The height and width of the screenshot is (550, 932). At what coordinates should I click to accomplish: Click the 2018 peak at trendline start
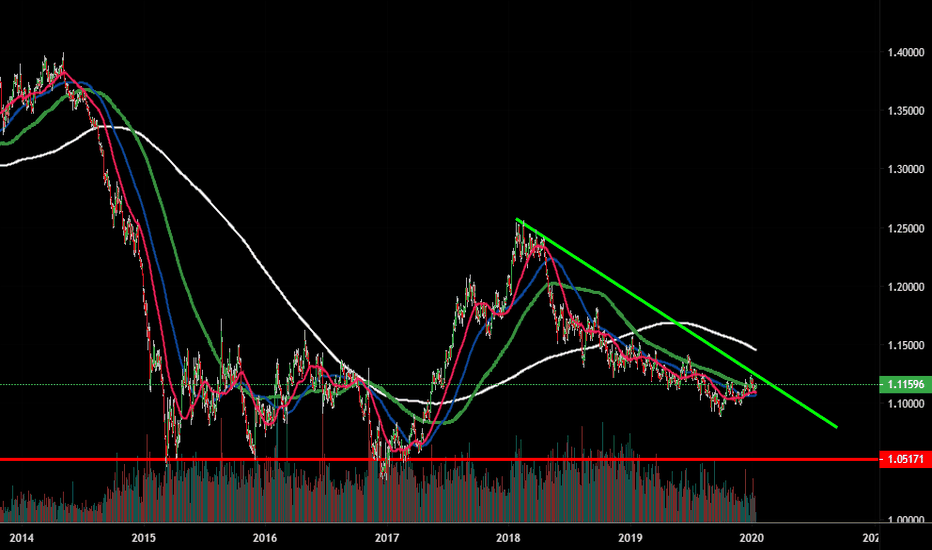pyautogui.click(x=518, y=220)
